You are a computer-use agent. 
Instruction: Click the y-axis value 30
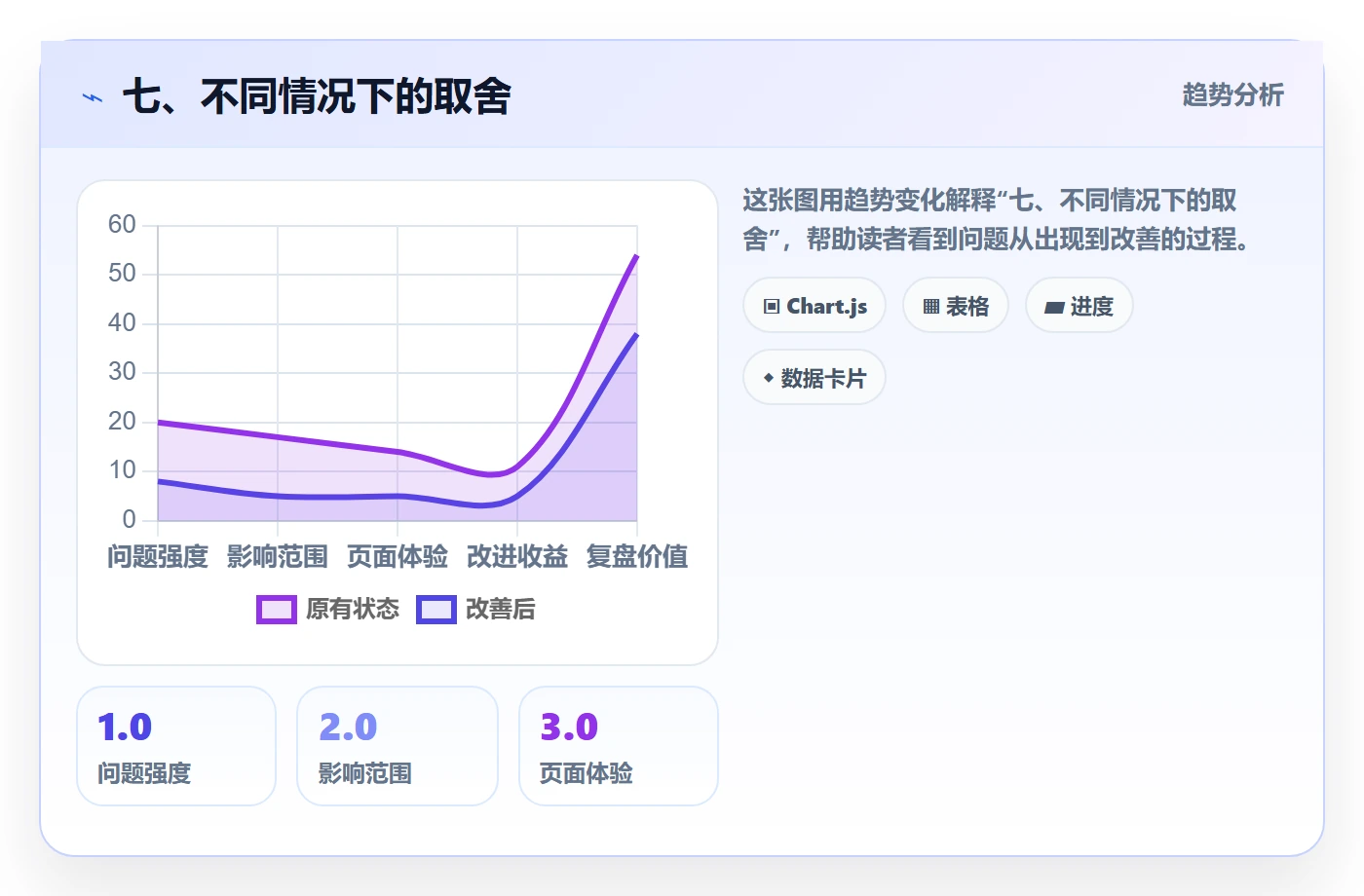click(122, 372)
